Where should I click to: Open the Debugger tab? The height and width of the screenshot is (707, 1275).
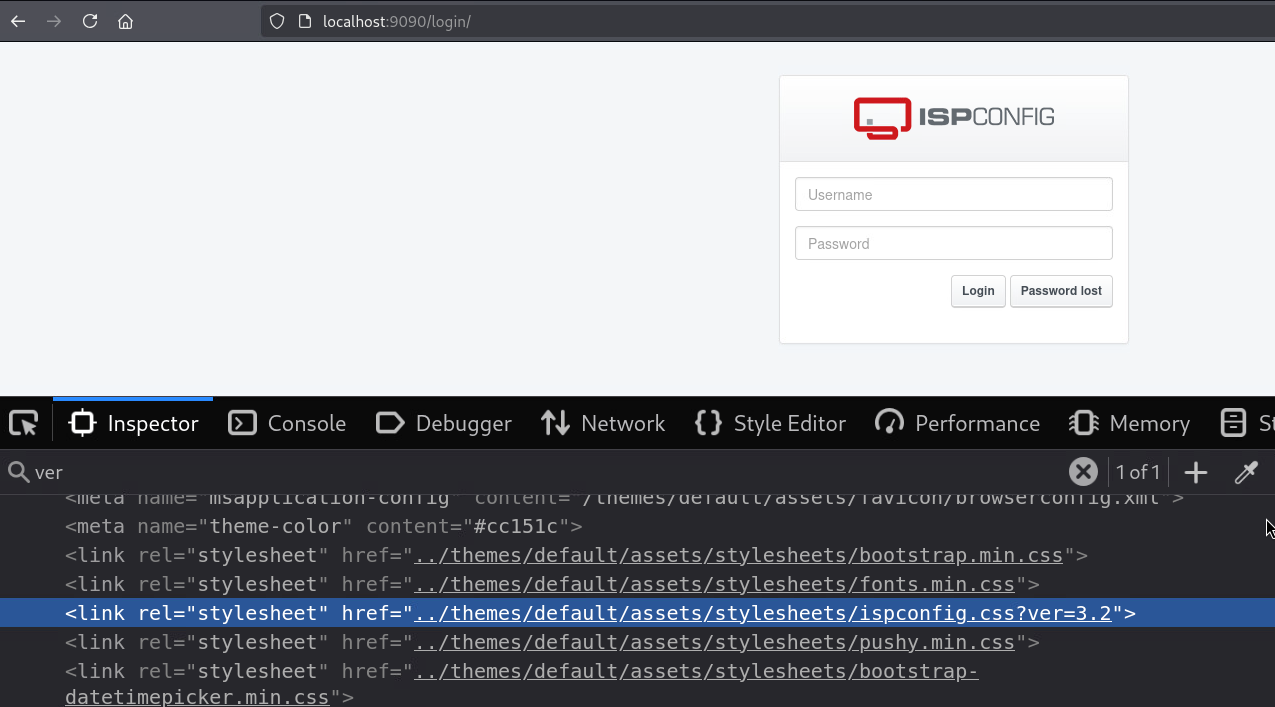444,424
